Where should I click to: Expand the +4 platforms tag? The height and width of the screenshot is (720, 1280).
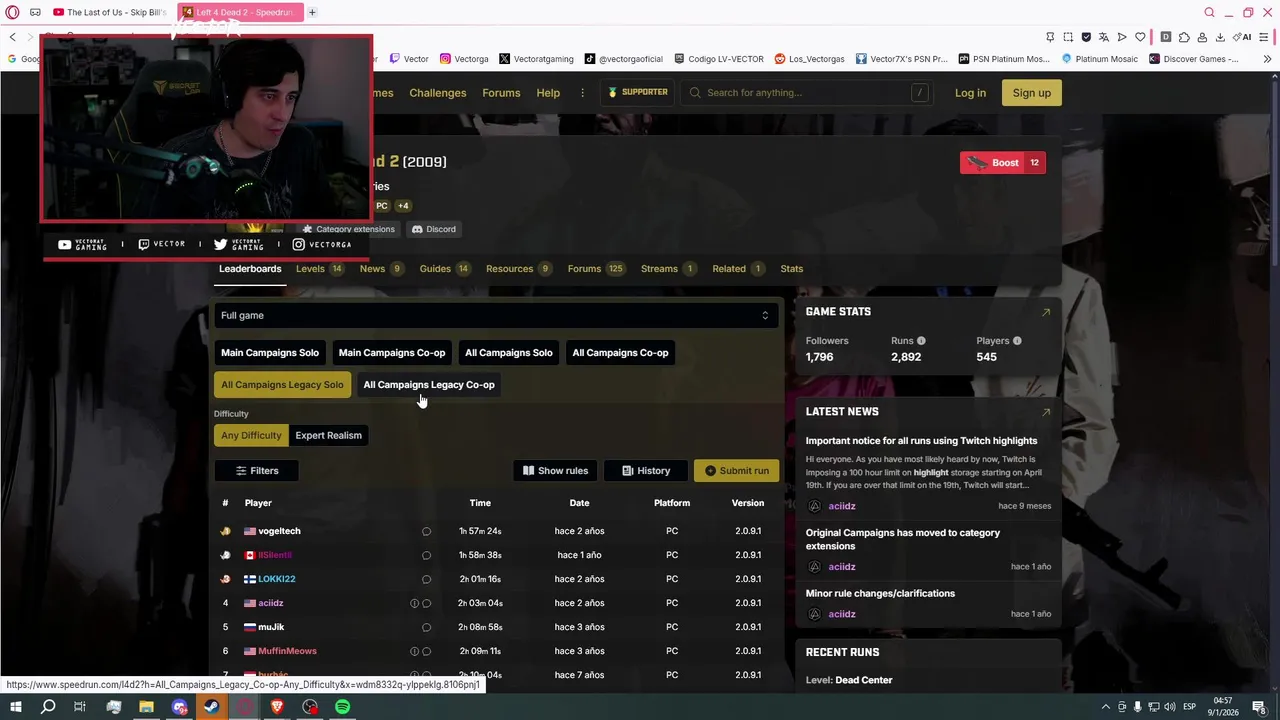[403, 206]
